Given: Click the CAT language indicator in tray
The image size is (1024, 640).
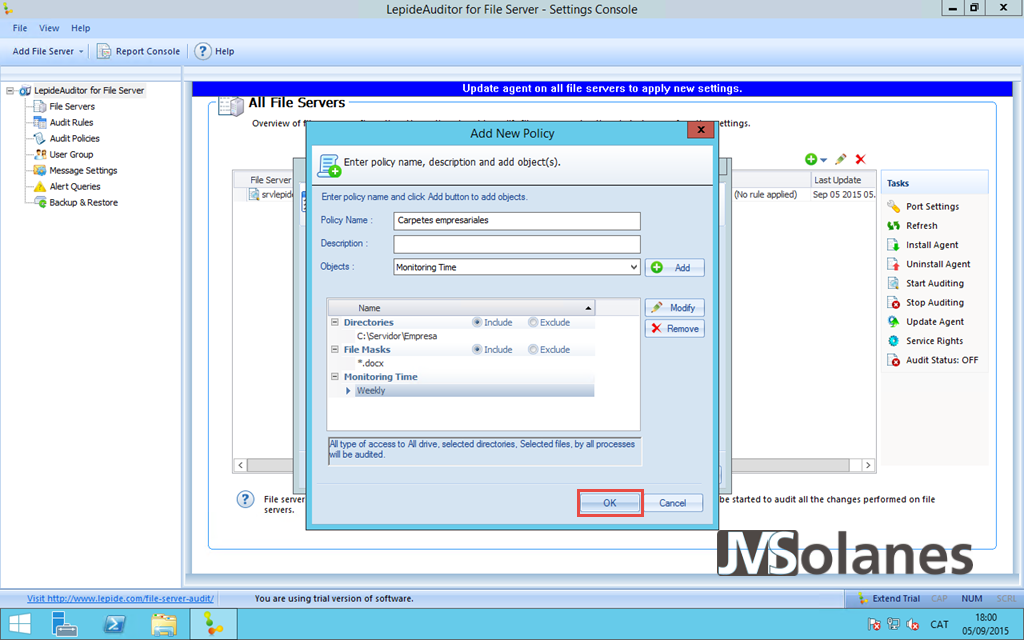Looking at the screenshot, I should pyautogui.click(x=939, y=624).
